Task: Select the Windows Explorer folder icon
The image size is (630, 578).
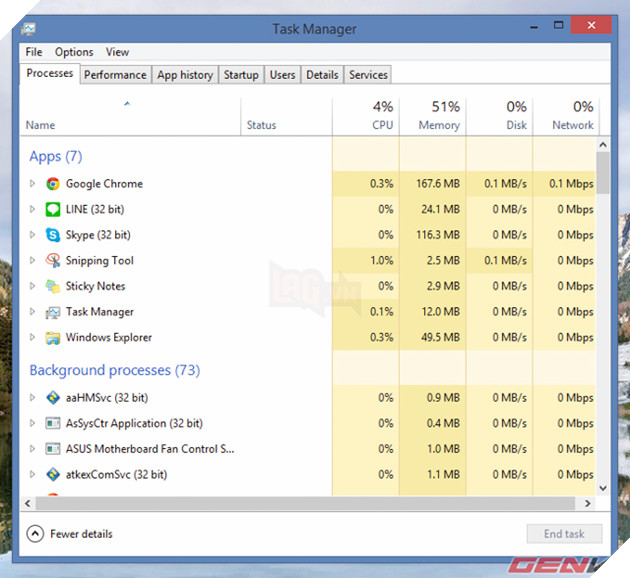Action: click(53, 338)
